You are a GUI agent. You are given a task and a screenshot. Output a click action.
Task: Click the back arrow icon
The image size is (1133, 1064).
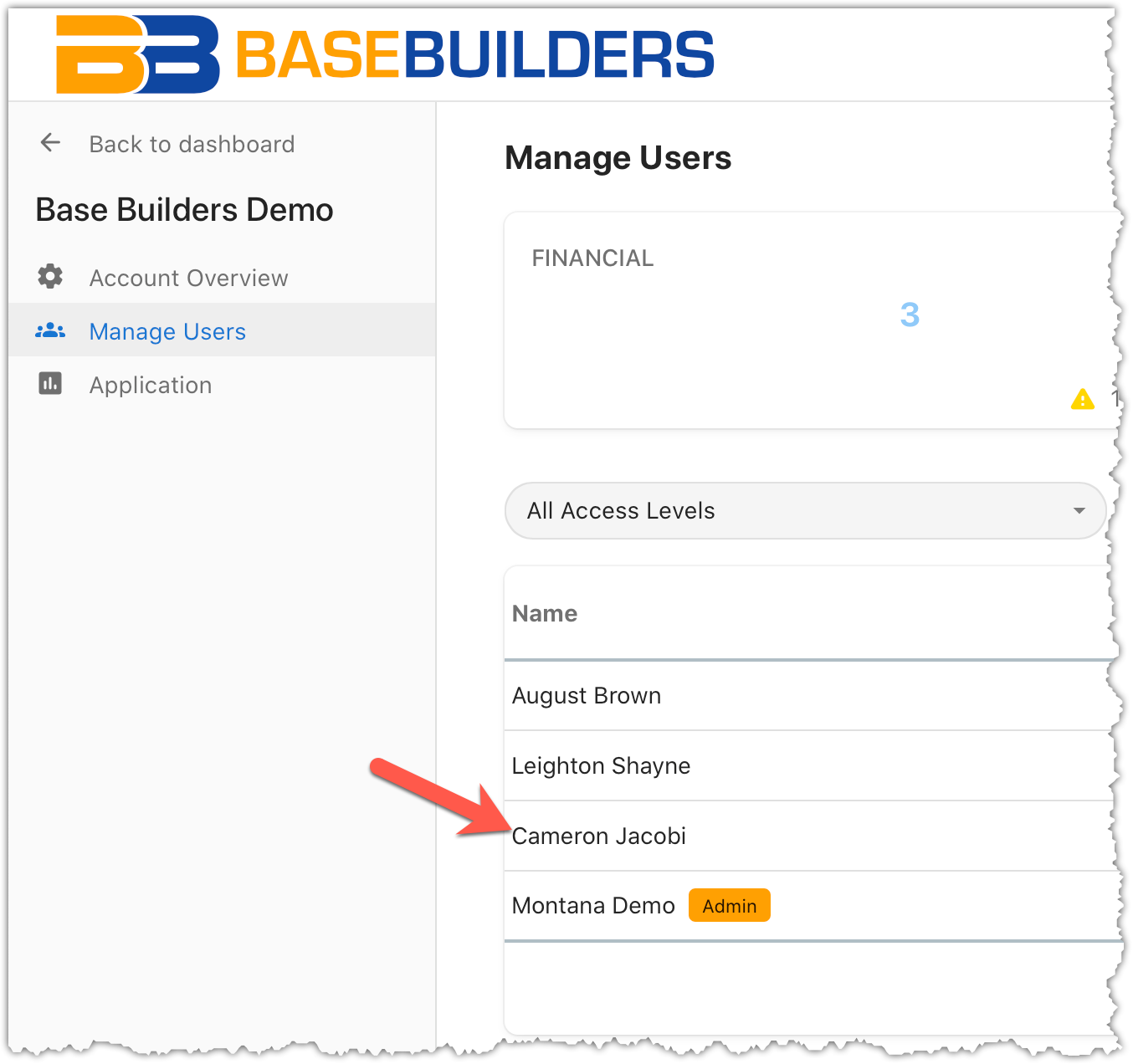point(50,143)
